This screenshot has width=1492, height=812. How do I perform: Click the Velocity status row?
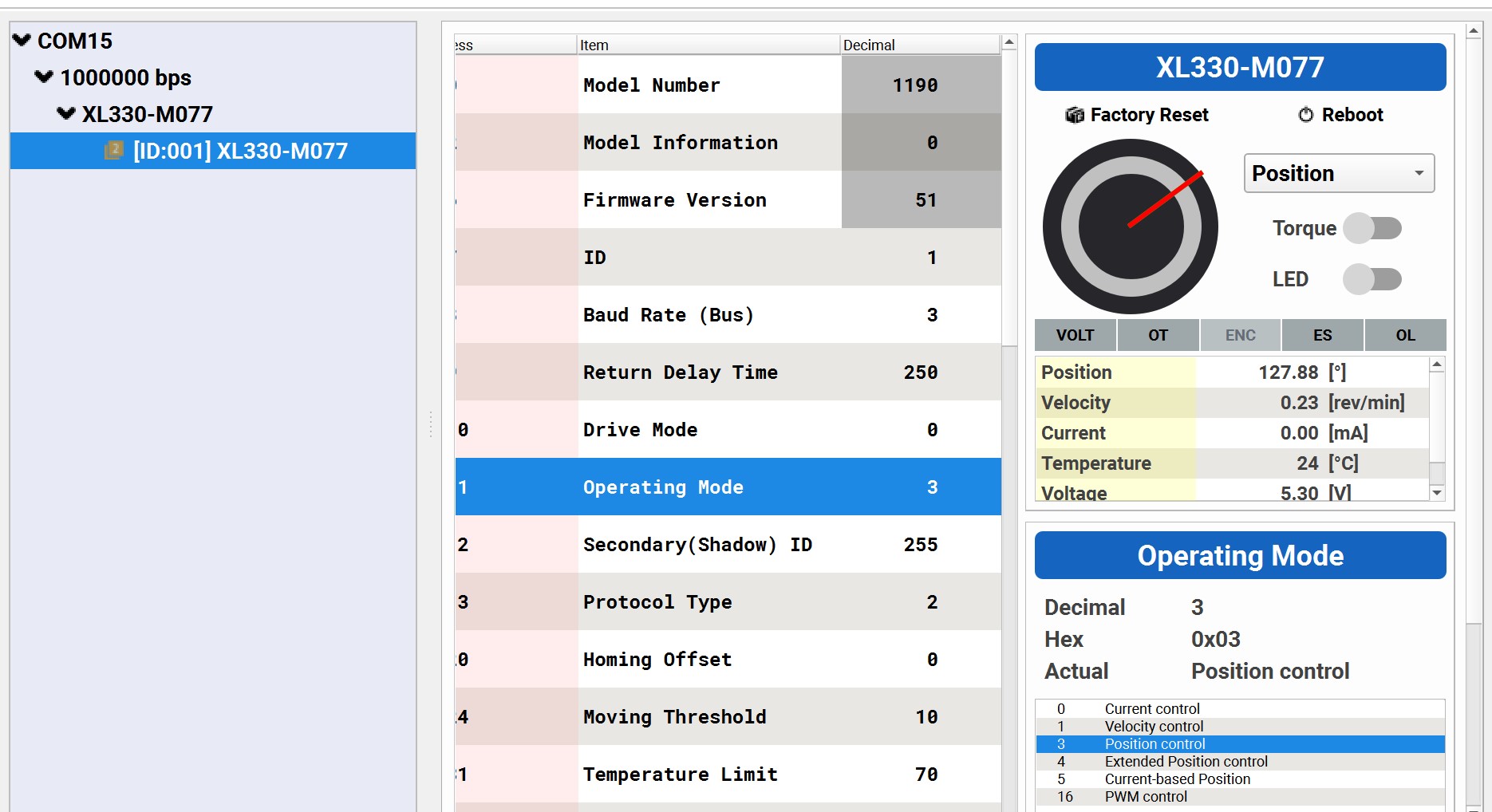1232,403
